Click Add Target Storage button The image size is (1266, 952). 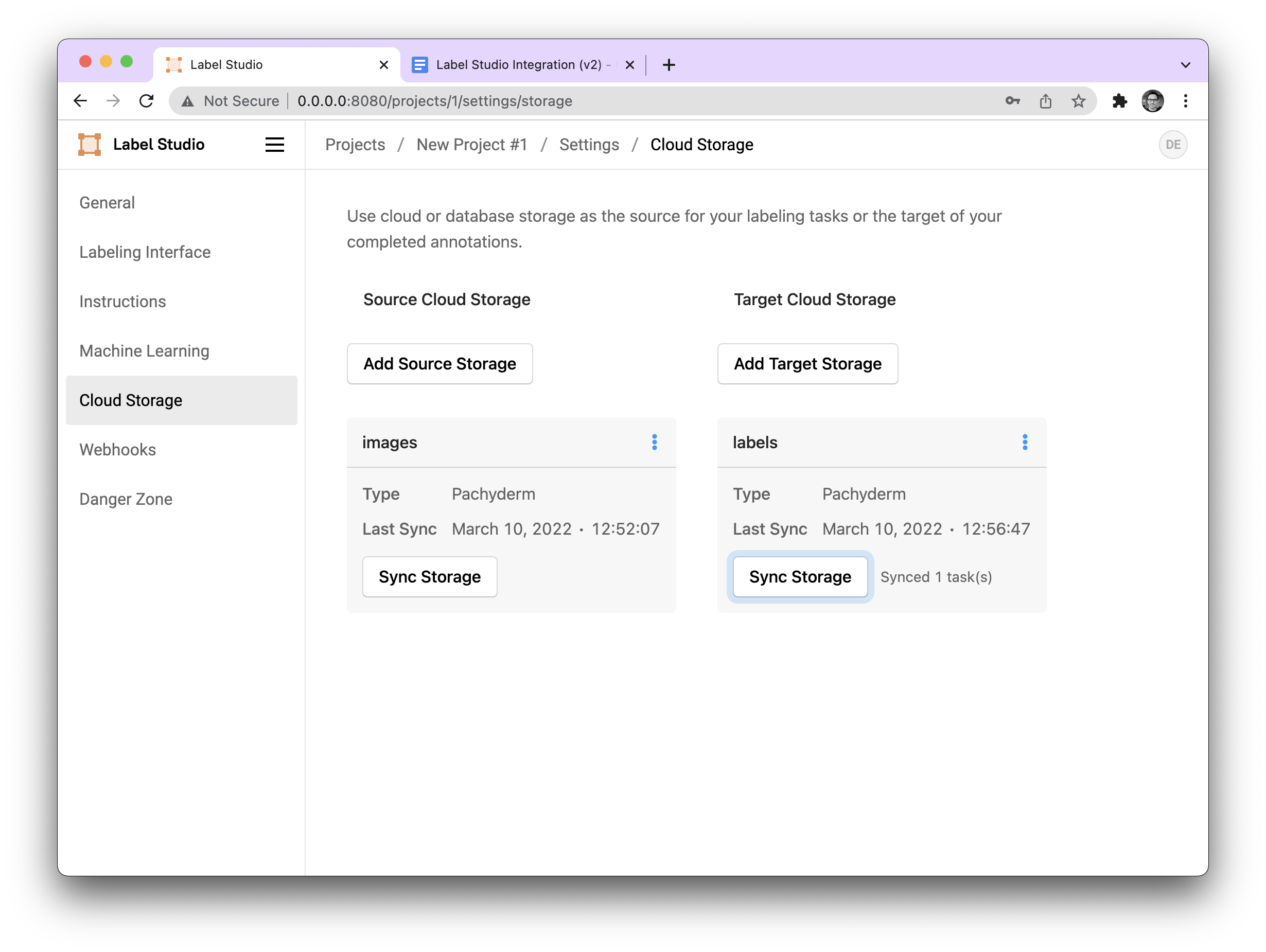(807, 363)
